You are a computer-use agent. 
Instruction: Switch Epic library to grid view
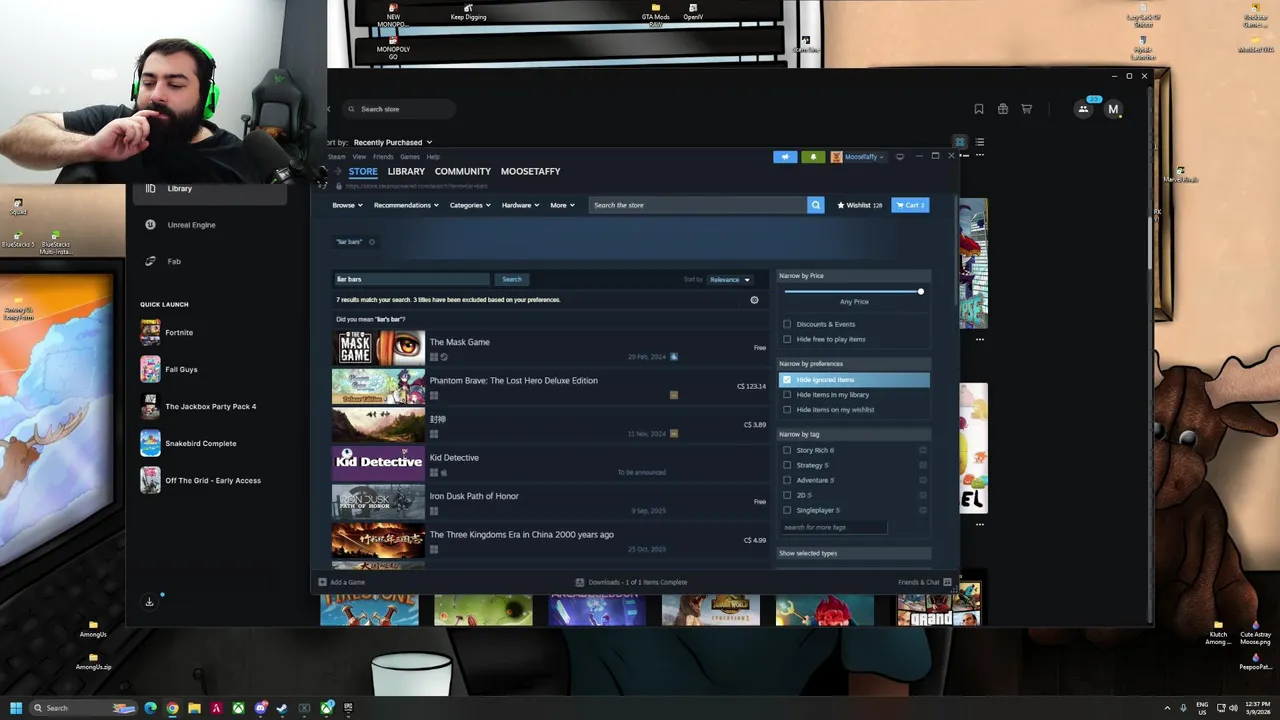960,142
